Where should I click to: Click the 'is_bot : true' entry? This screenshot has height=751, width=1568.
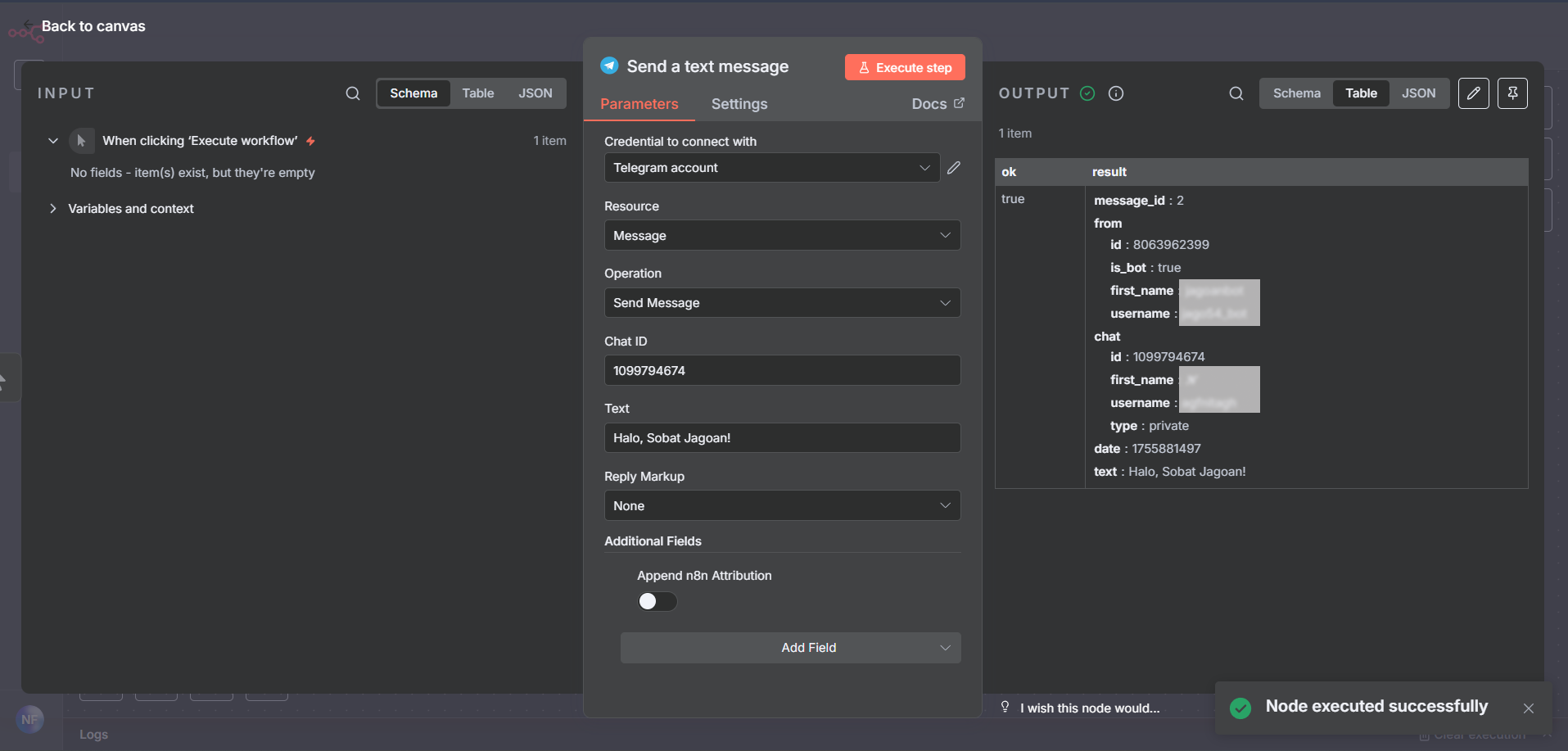pos(1145,268)
